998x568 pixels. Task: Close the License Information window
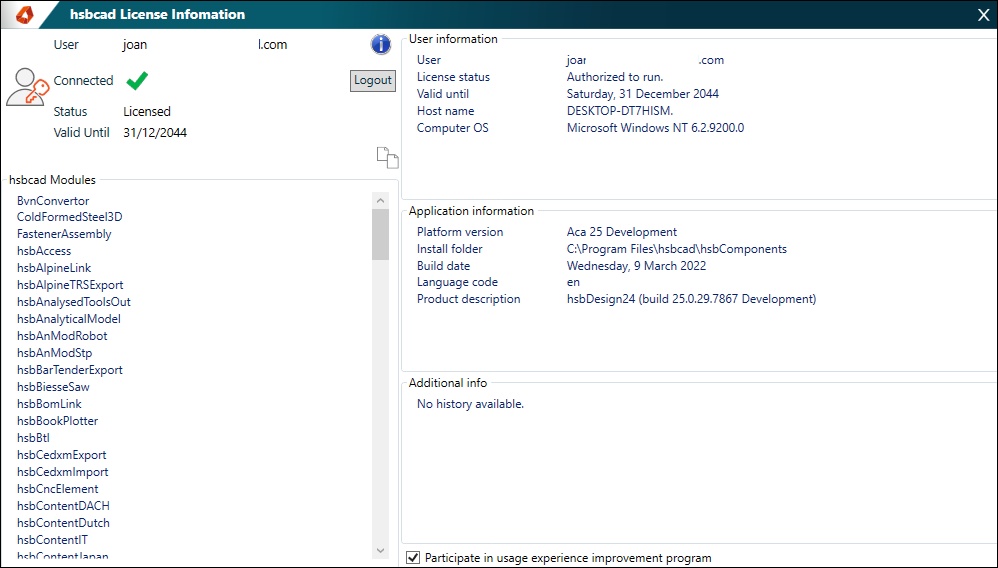(983, 15)
